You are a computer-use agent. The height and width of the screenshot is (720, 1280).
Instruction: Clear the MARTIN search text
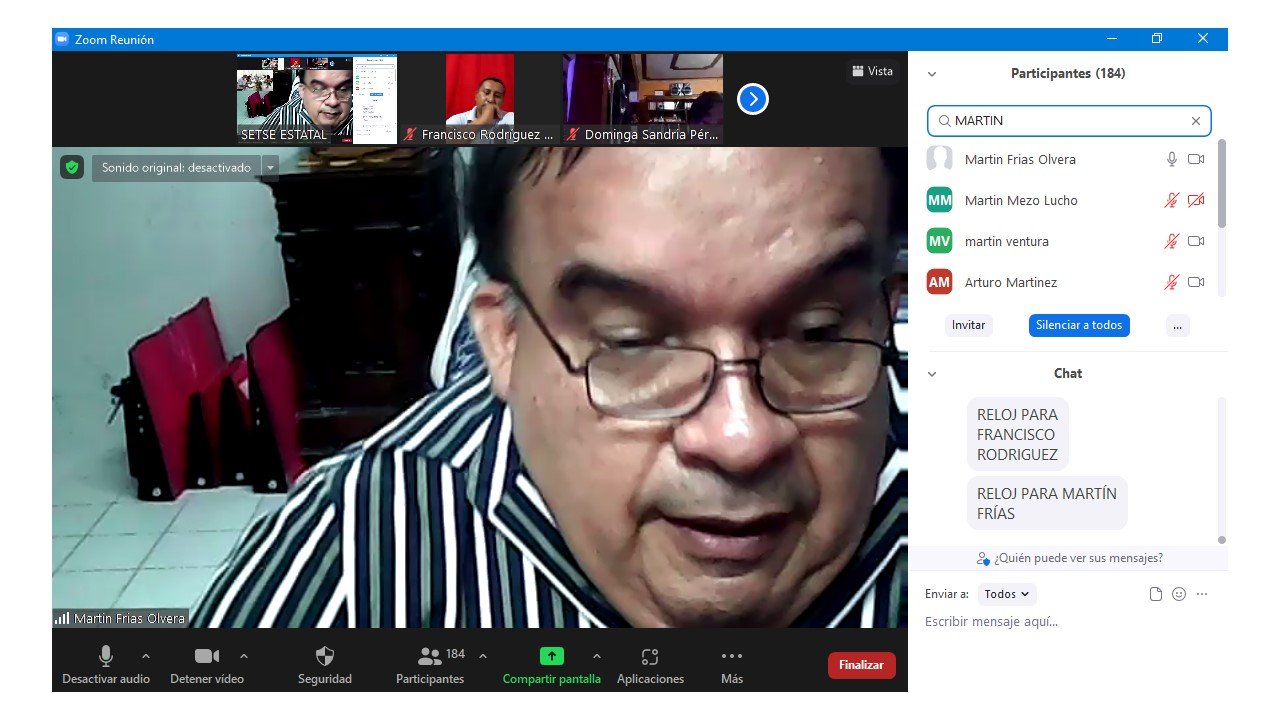[x=1195, y=121]
